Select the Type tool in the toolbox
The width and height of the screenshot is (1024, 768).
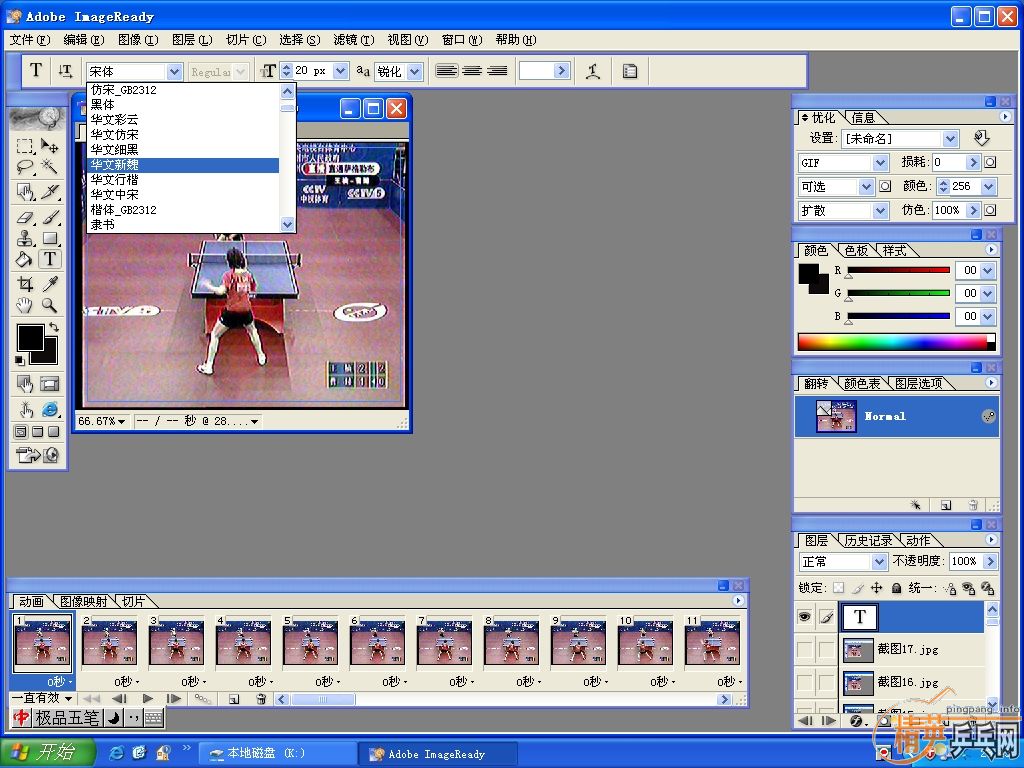click(50, 259)
